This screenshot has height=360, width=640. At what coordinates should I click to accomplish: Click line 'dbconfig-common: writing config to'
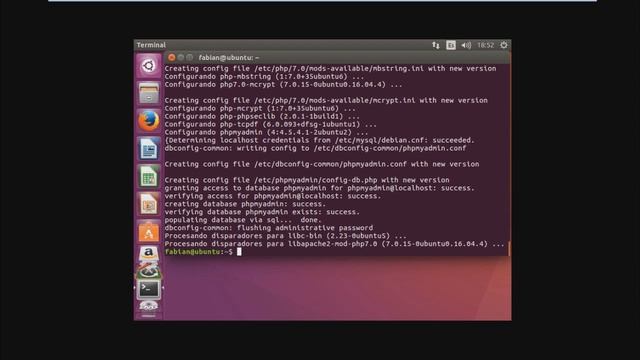pyautogui.click(x=315, y=148)
